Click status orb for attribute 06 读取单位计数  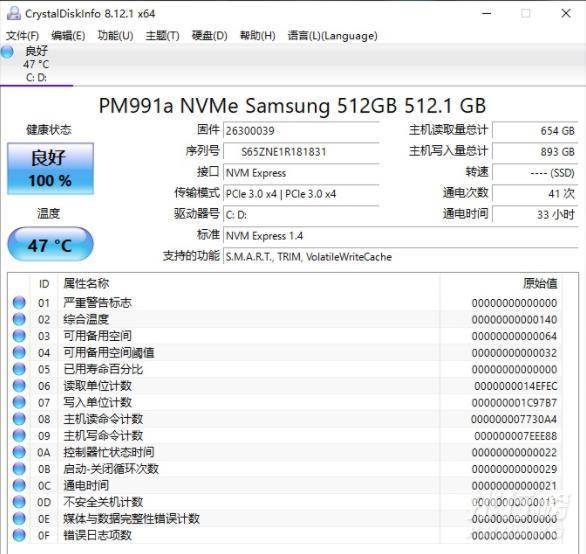19,385
